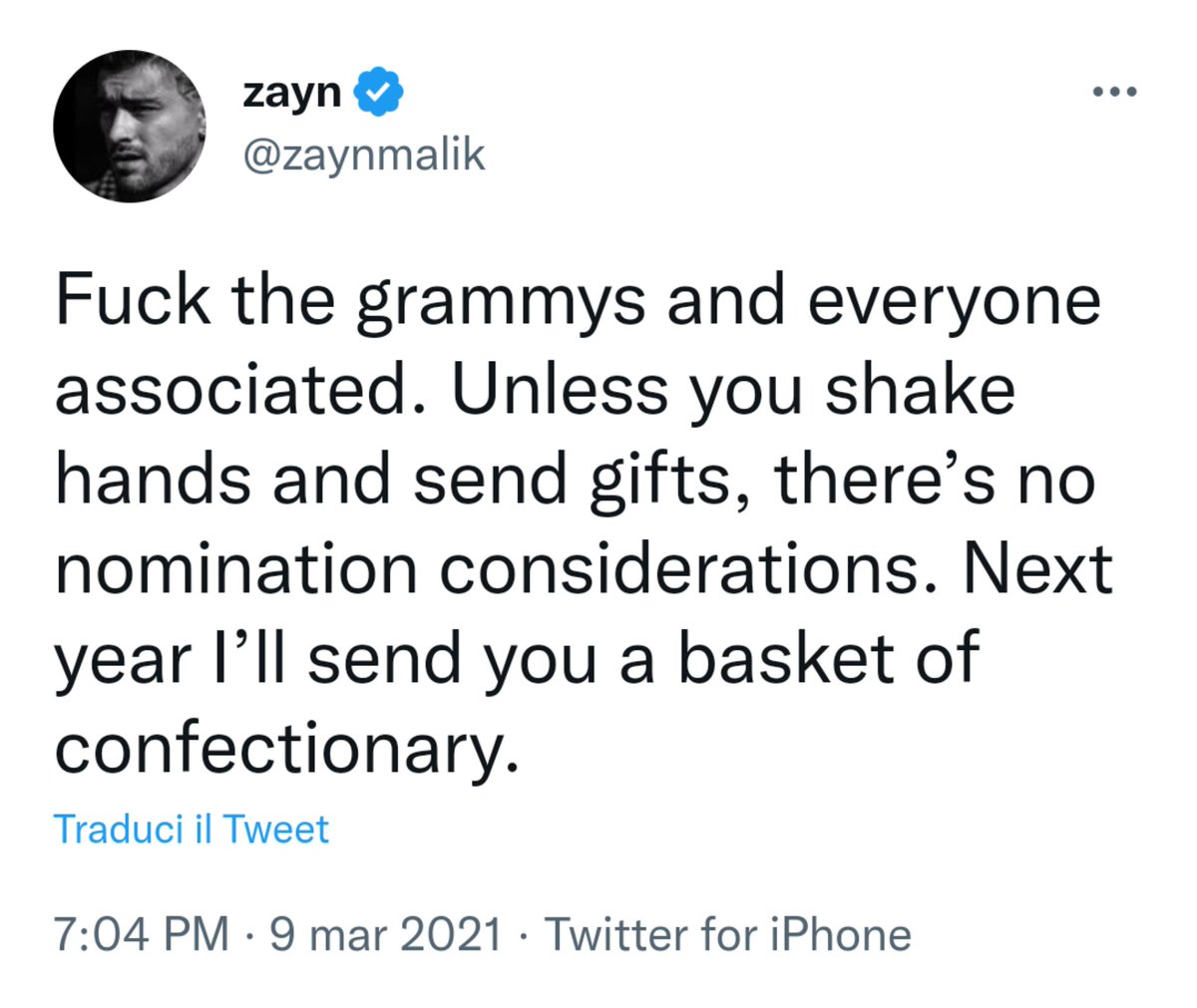The width and height of the screenshot is (1197, 1008).
Task: Click the date 9 mar 2021
Action: [386, 935]
